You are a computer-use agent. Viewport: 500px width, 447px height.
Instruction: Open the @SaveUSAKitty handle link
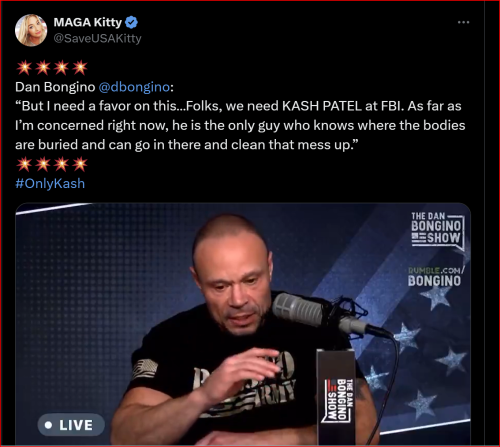click(97, 38)
